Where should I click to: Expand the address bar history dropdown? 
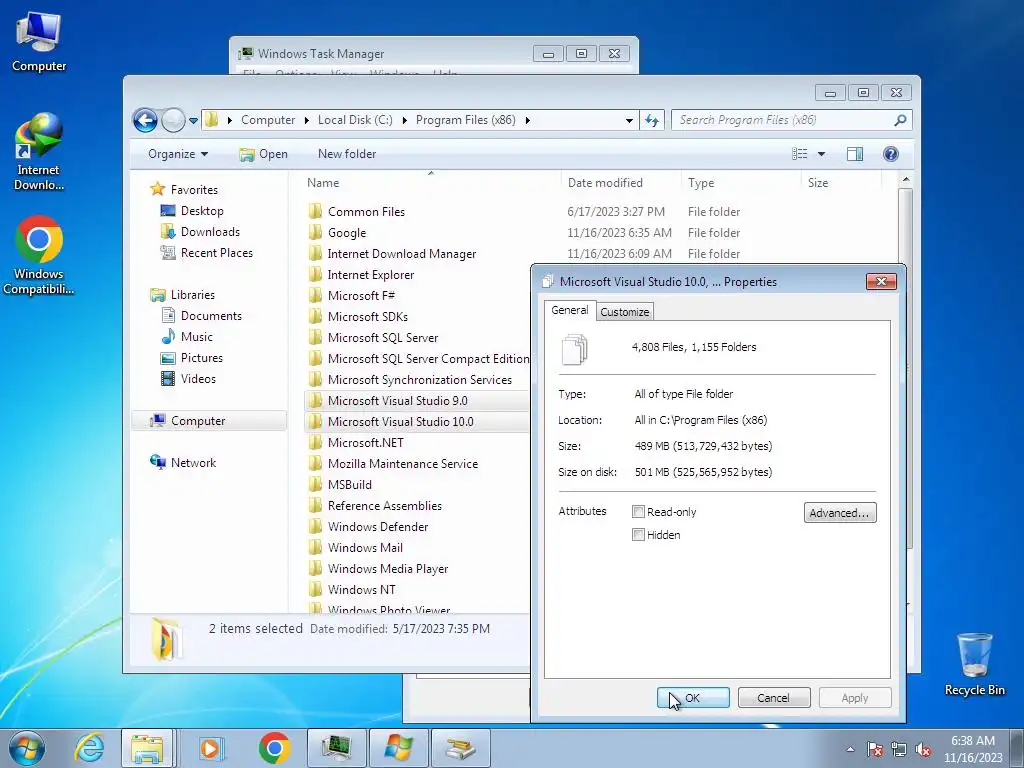tap(629, 121)
